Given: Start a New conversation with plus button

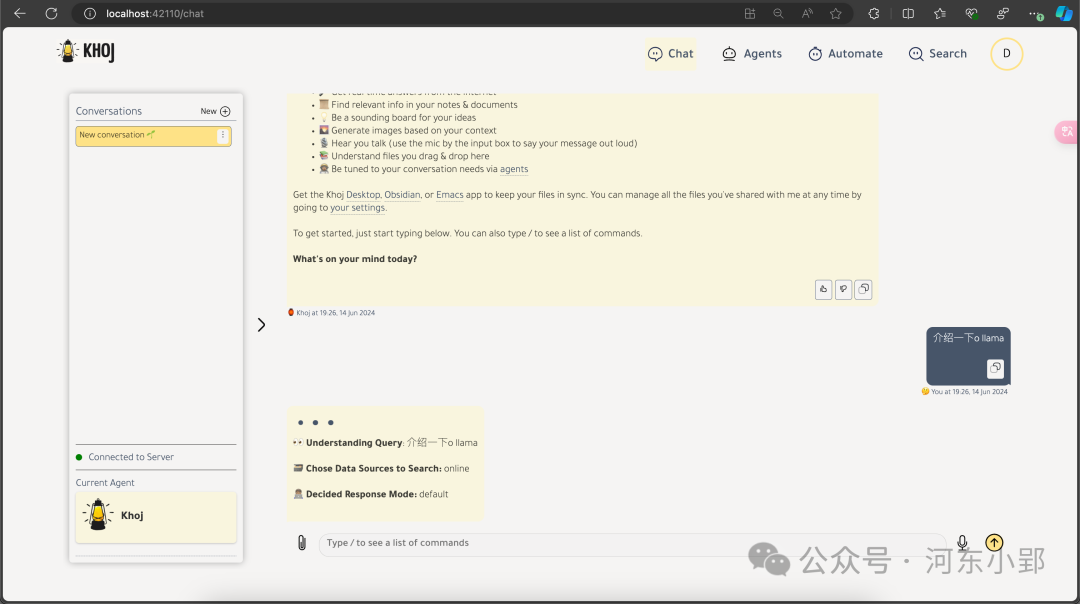Looking at the screenshot, I should 216,111.
